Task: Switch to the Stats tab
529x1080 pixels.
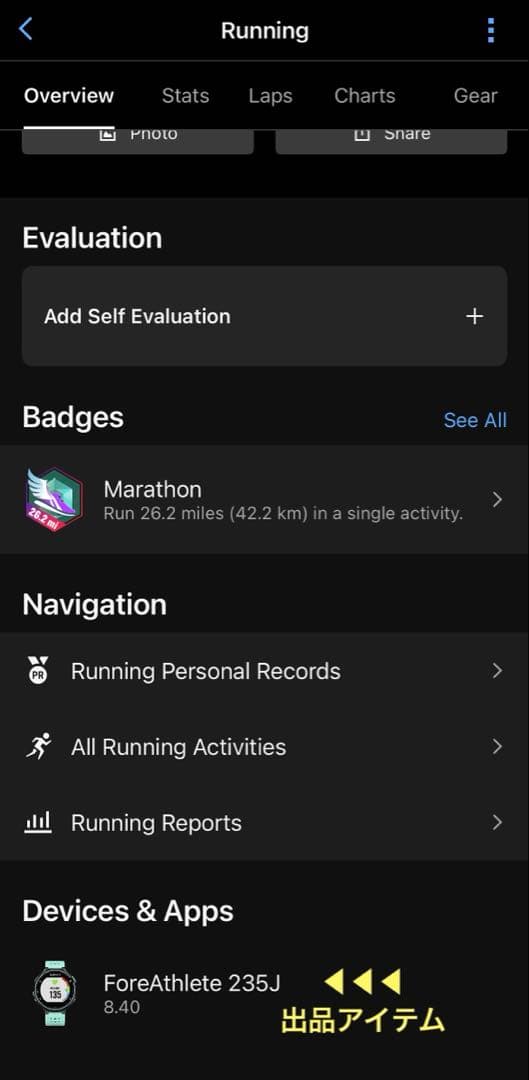Action: coord(185,96)
